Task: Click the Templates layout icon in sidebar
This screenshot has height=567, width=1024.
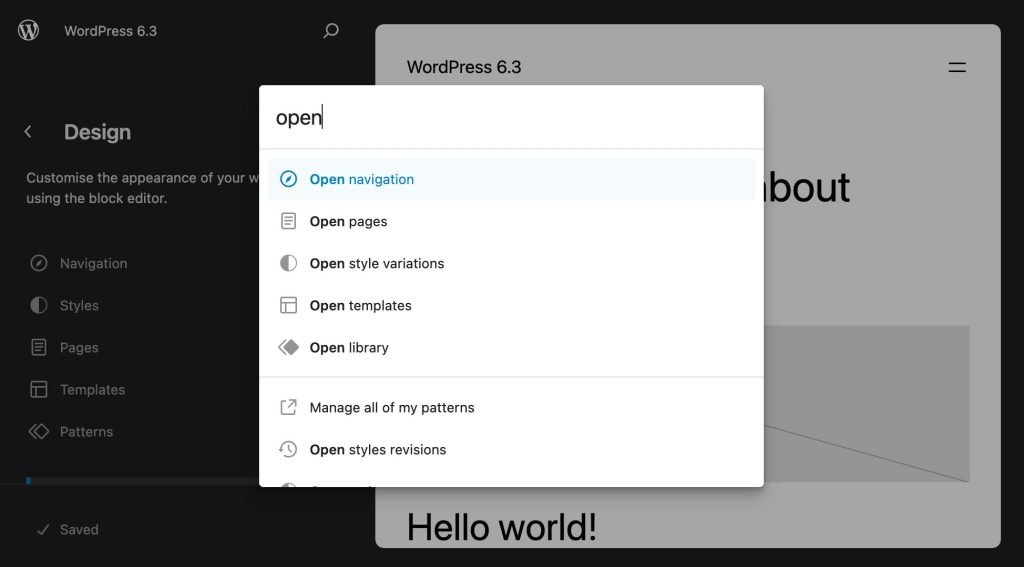Action: pos(39,389)
